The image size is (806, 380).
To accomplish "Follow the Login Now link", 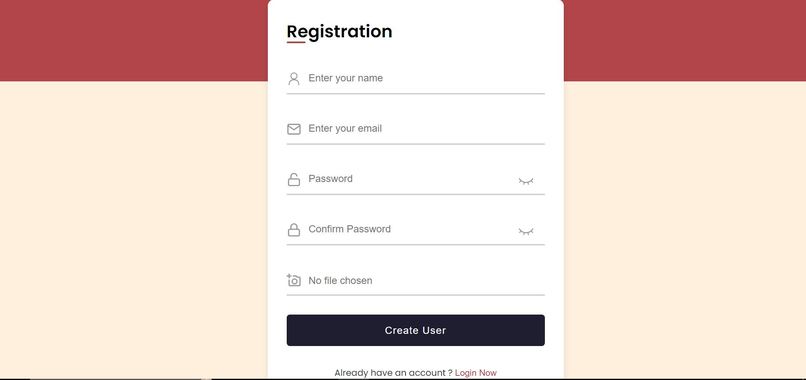I will (x=475, y=373).
